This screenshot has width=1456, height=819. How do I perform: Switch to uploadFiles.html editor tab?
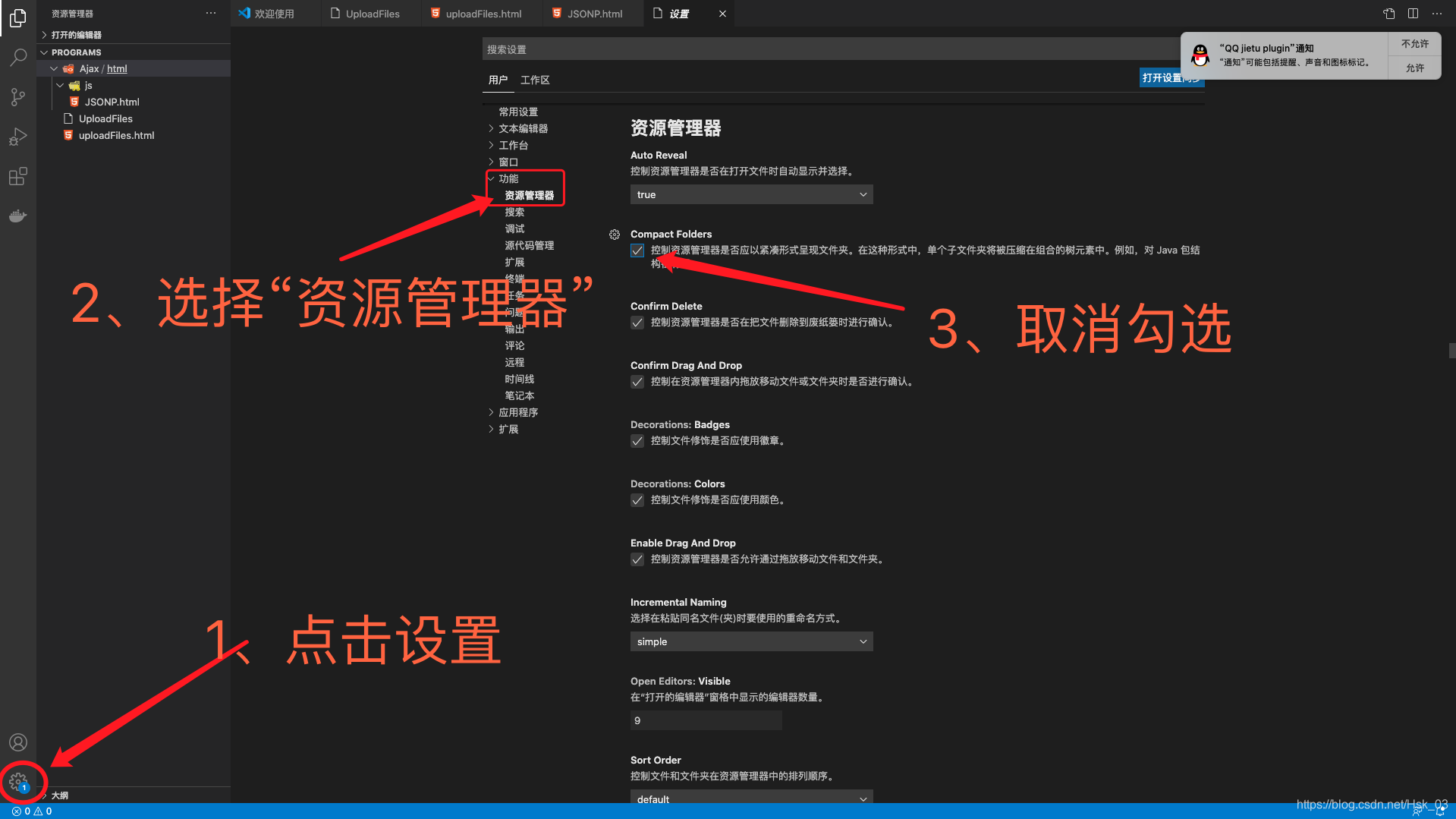coord(483,14)
